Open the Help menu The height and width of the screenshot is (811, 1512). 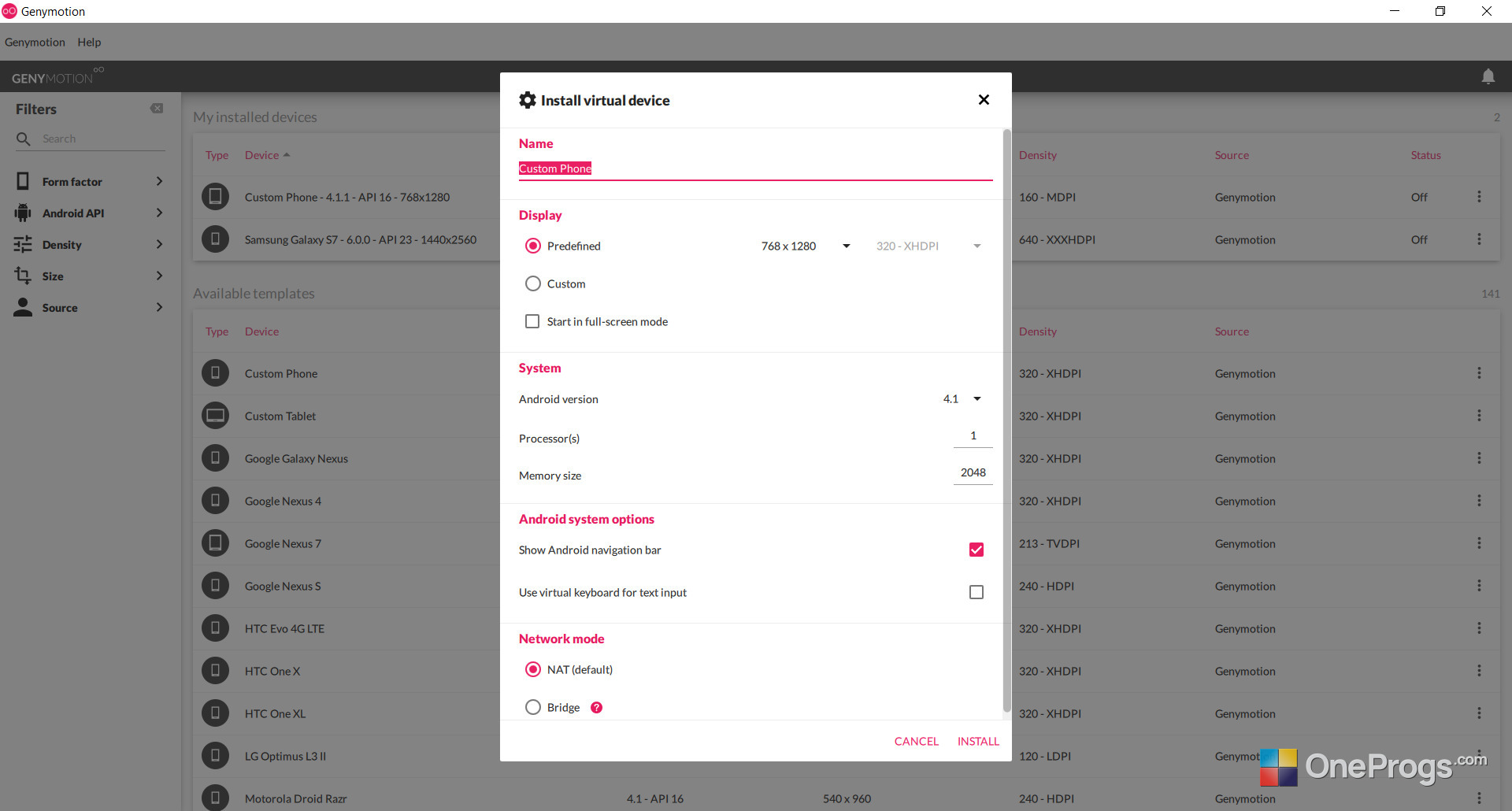[x=89, y=43]
